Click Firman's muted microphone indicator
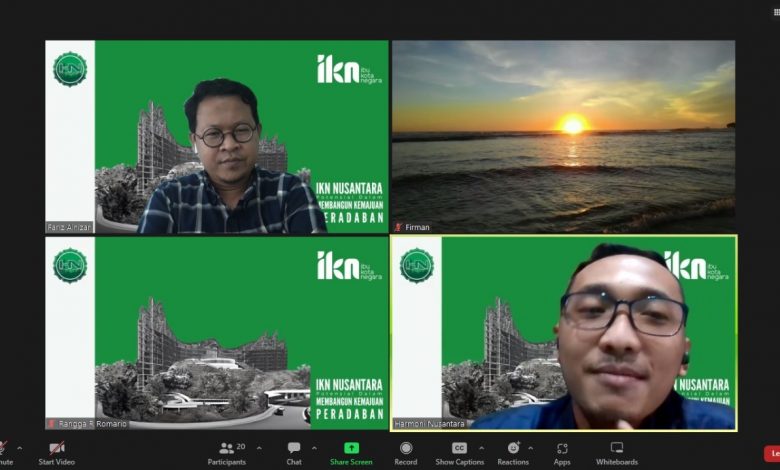The height and width of the screenshot is (470, 780). click(x=398, y=227)
